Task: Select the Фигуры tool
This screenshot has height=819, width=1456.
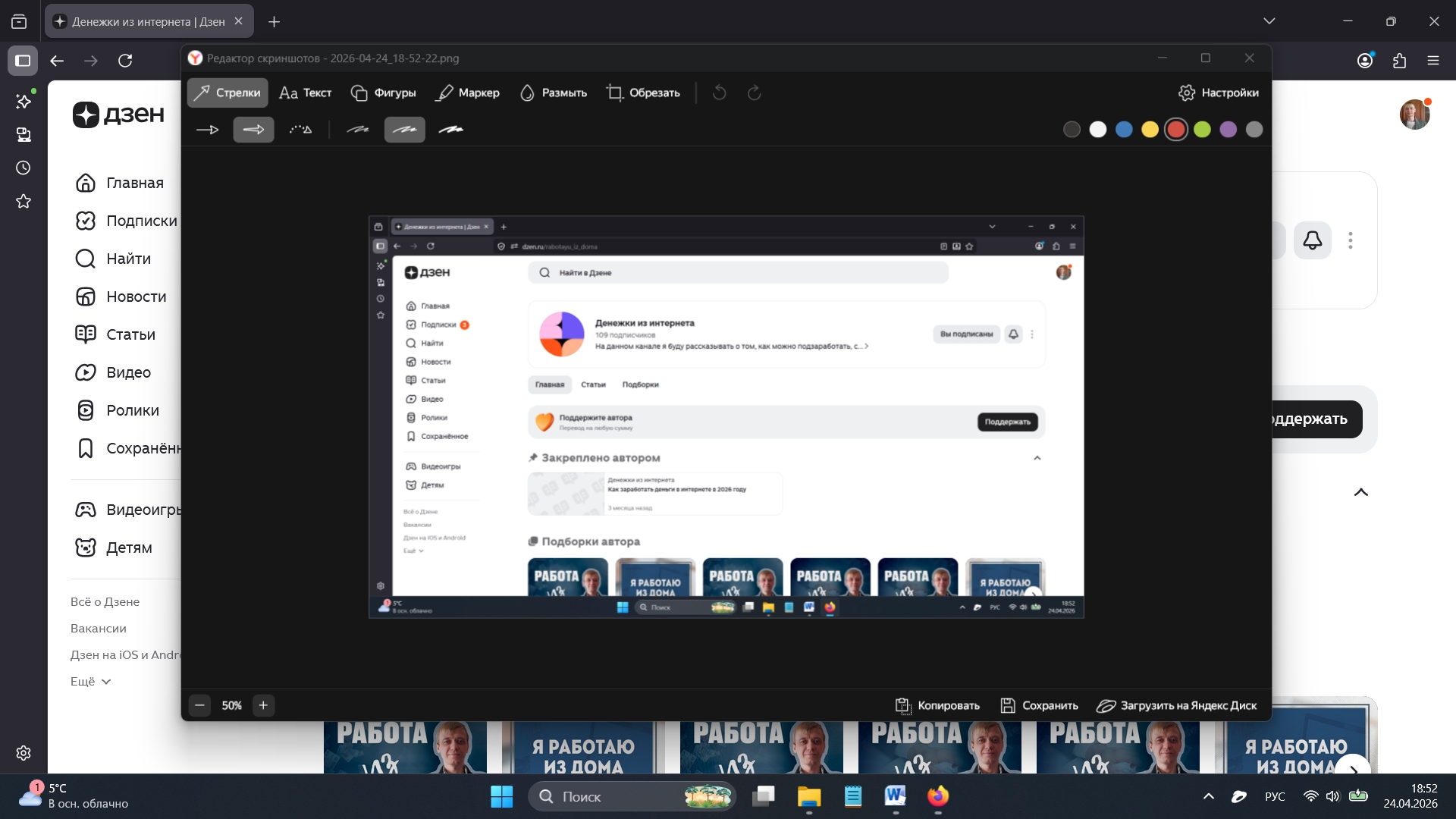Action: tap(383, 93)
